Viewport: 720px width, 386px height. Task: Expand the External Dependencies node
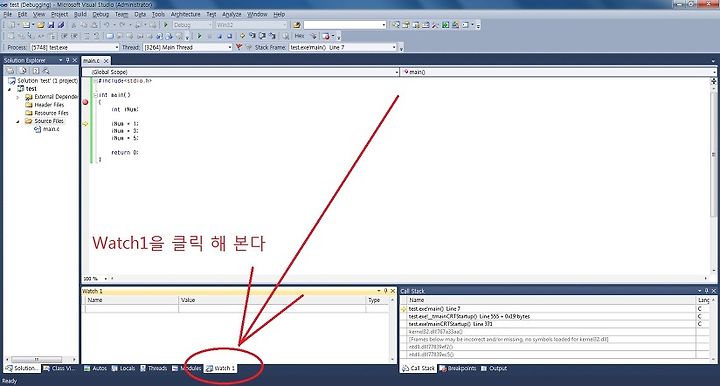coord(18,97)
